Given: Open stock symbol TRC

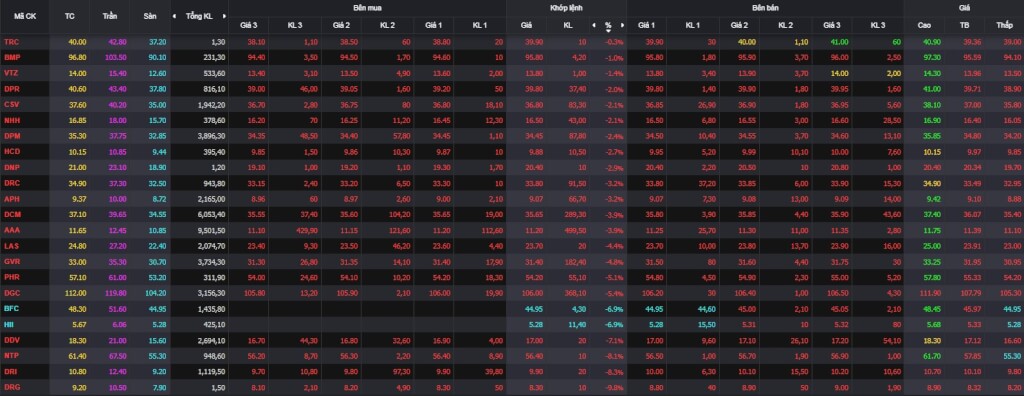Looking at the screenshot, I should pos(12,41).
